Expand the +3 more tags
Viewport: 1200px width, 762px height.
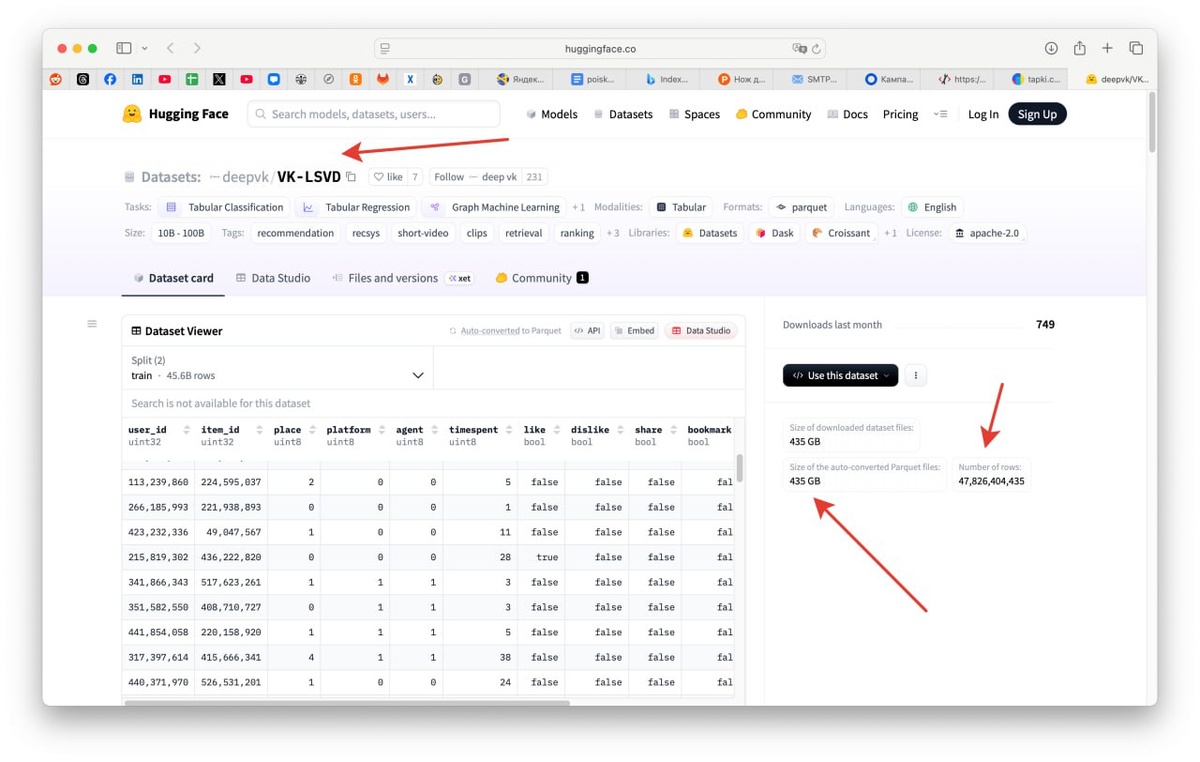pos(613,233)
